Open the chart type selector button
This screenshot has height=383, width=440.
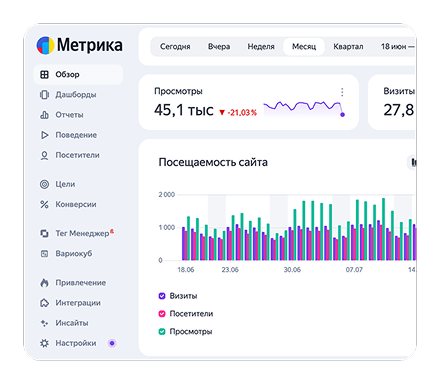point(412,162)
